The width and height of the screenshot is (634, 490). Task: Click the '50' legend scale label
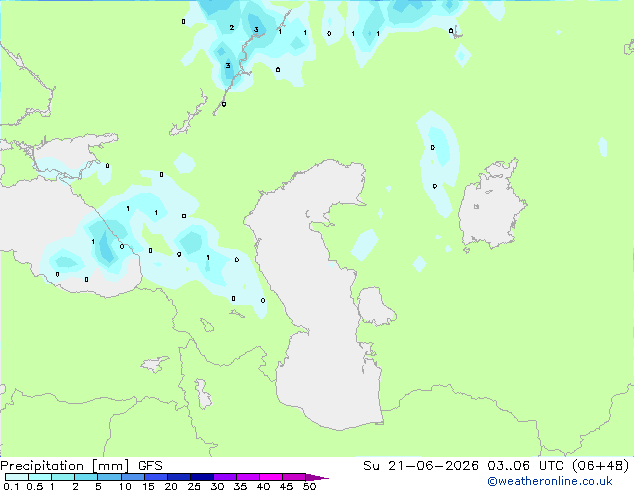[309, 486]
